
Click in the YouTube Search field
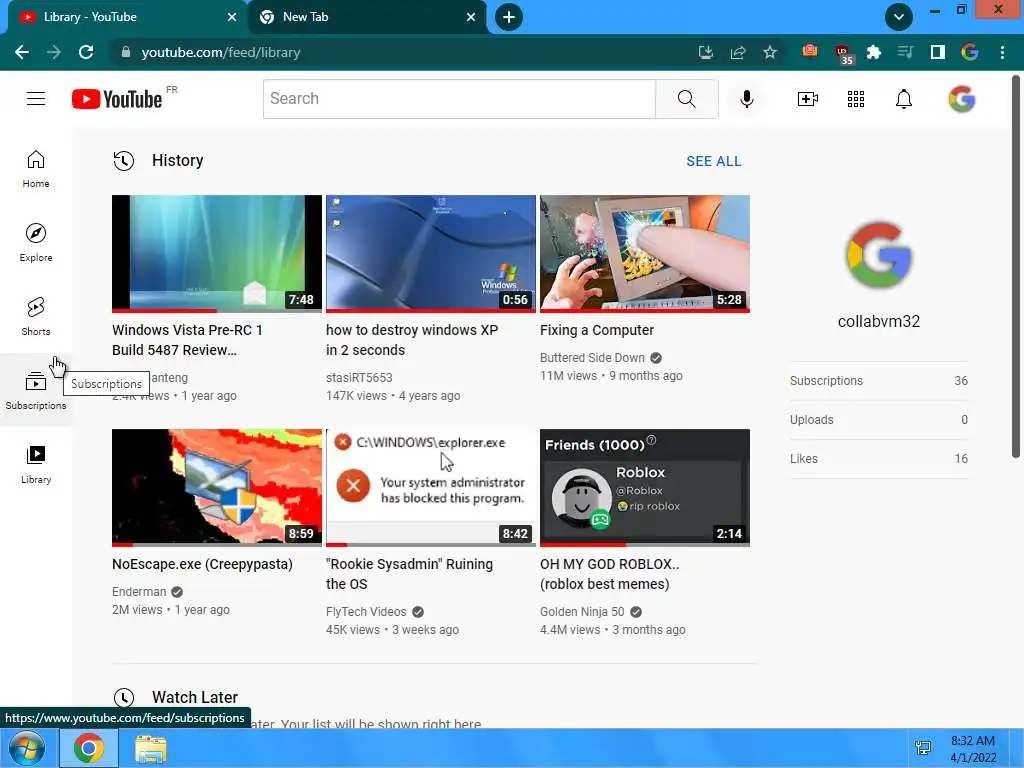point(459,99)
